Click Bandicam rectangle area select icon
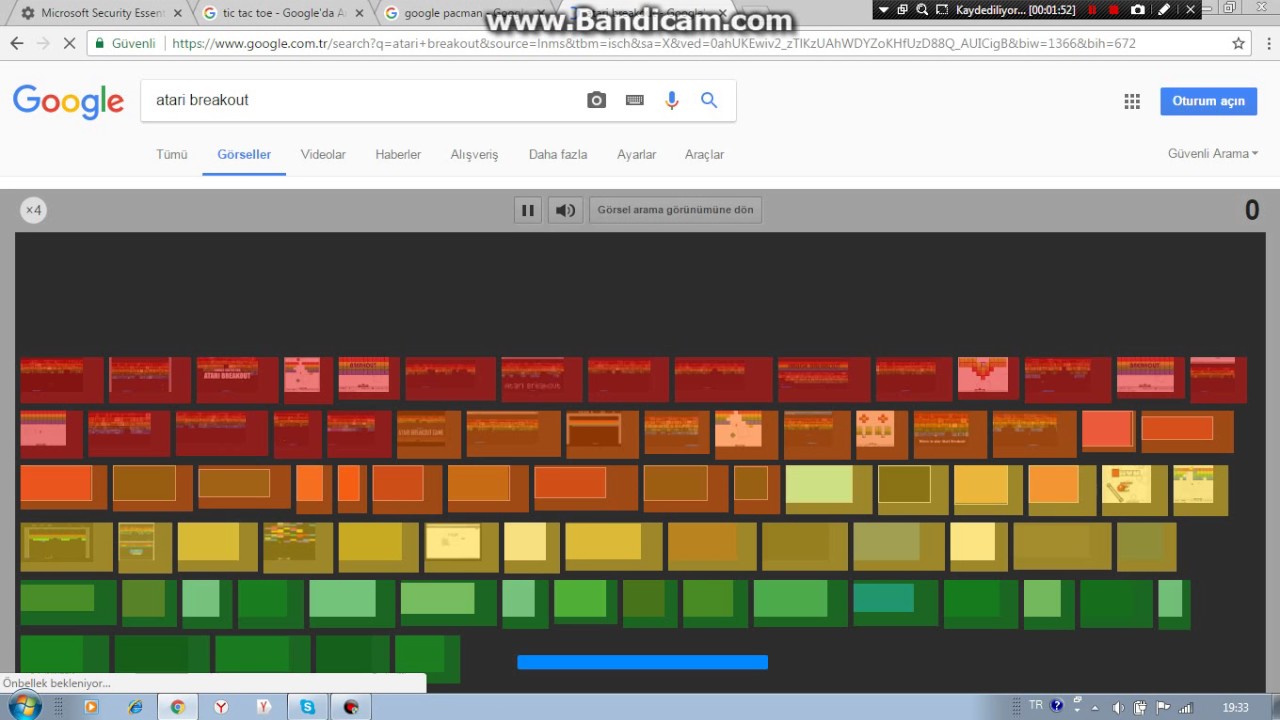This screenshot has height=720, width=1280. [942, 9]
